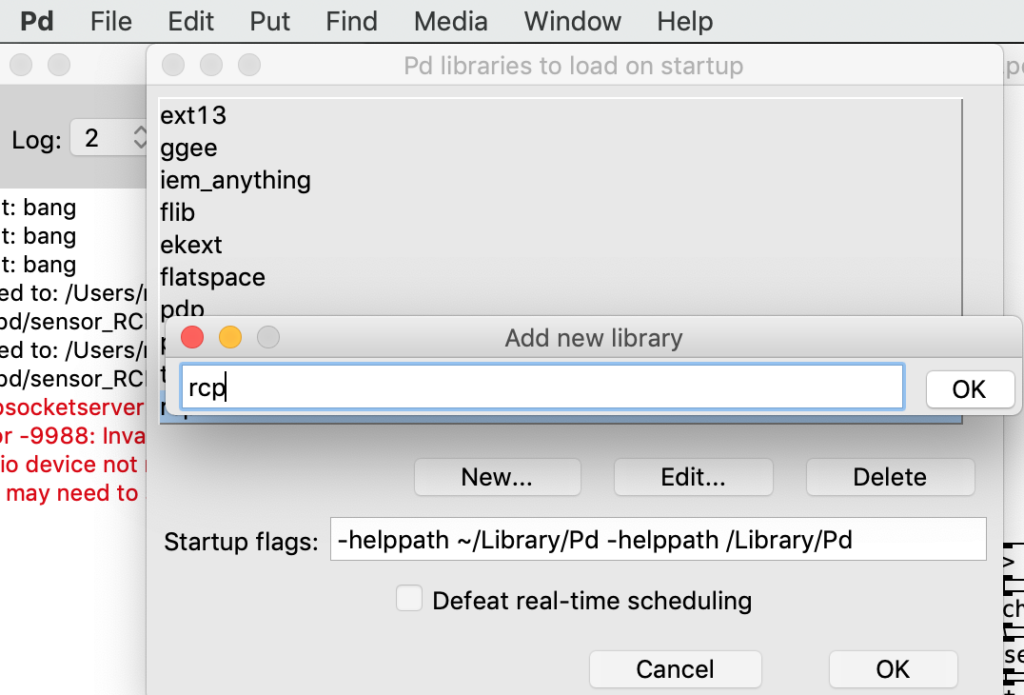Open the Put menu

(270, 22)
